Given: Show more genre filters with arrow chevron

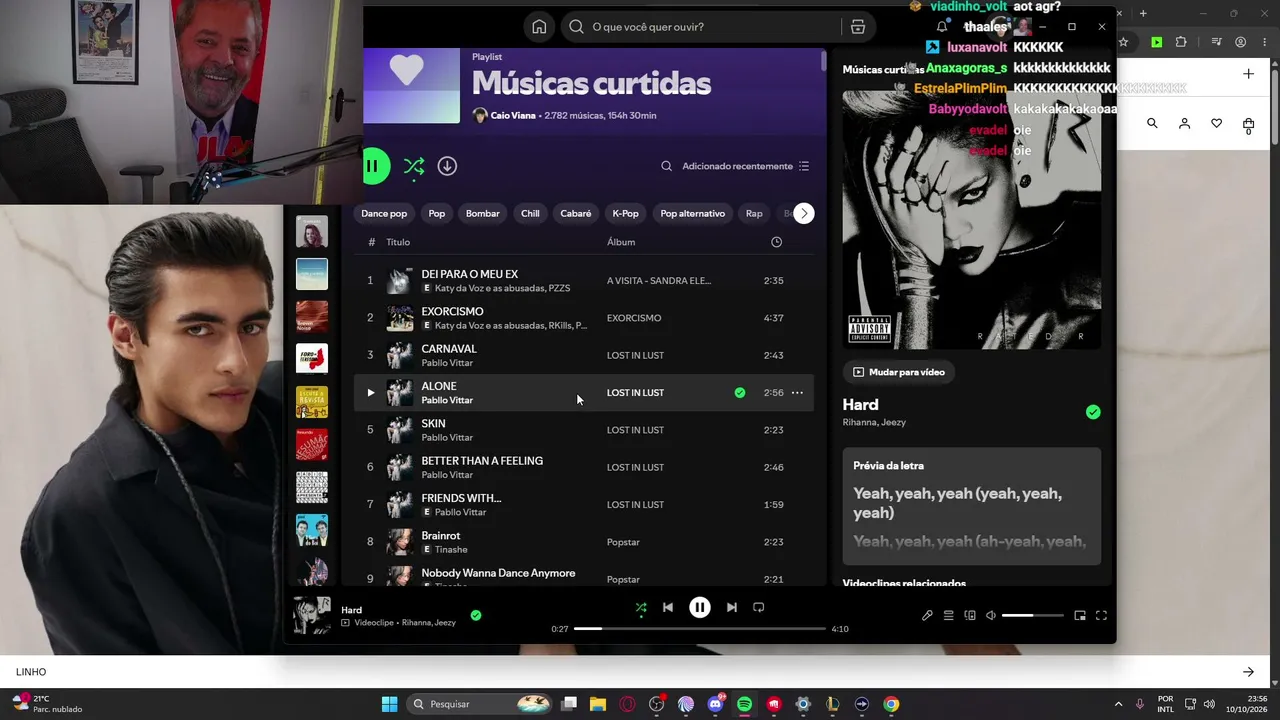Looking at the screenshot, I should click(803, 213).
